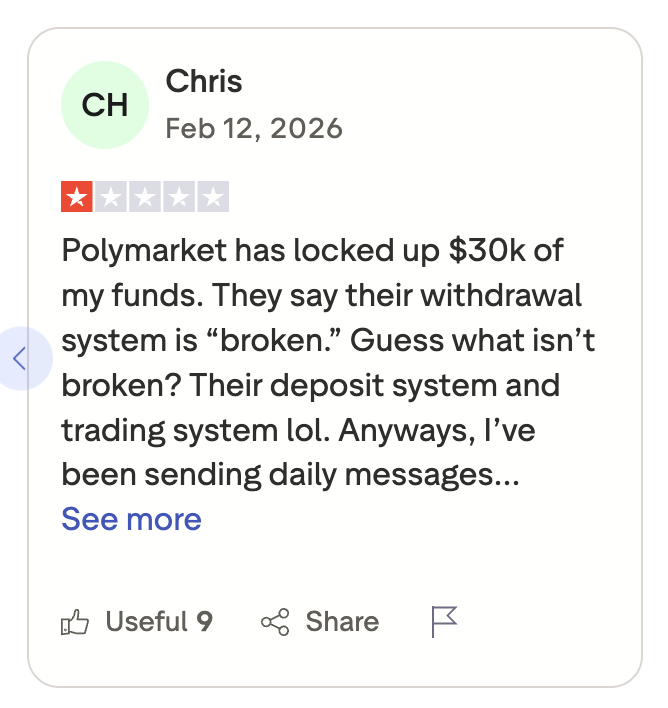Click the truncated ellipsis after 'daily messages'
This screenshot has height=708, width=668.
pos(507,475)
